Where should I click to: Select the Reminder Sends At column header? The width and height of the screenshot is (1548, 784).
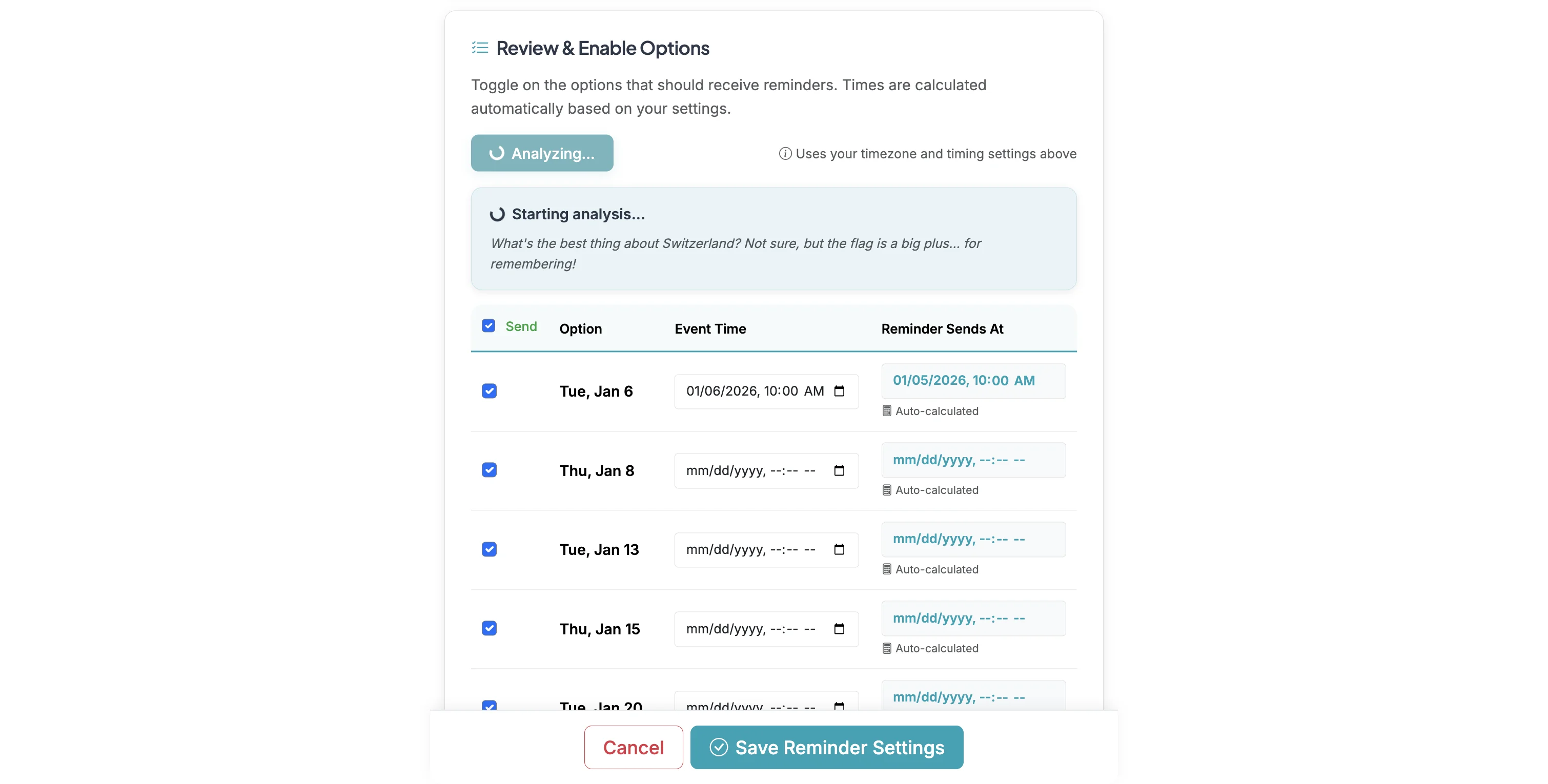[x=941, y=328]
